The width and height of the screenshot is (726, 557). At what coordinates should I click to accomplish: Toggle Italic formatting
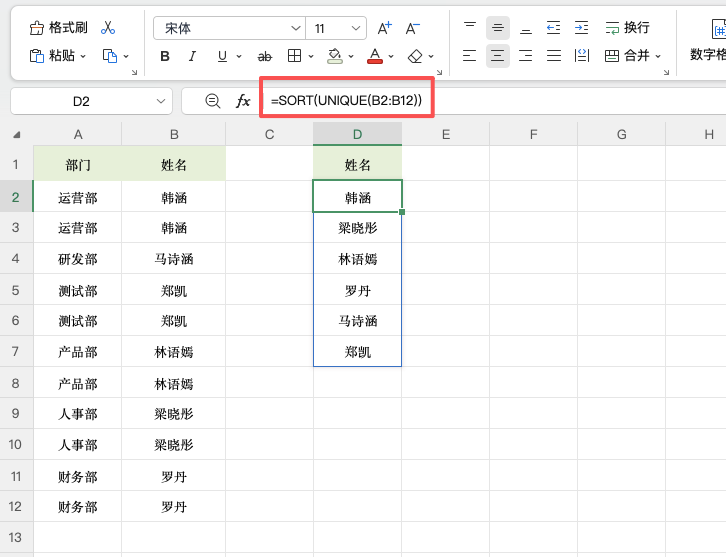(192, 56)
